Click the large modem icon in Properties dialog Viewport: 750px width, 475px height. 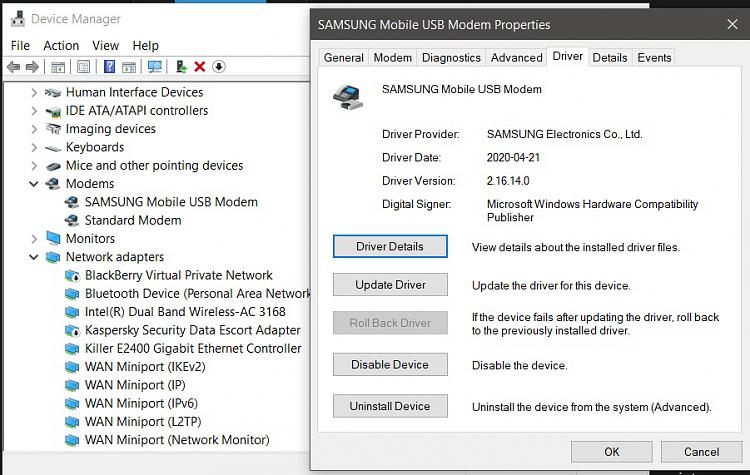click(x=348, y=97)
